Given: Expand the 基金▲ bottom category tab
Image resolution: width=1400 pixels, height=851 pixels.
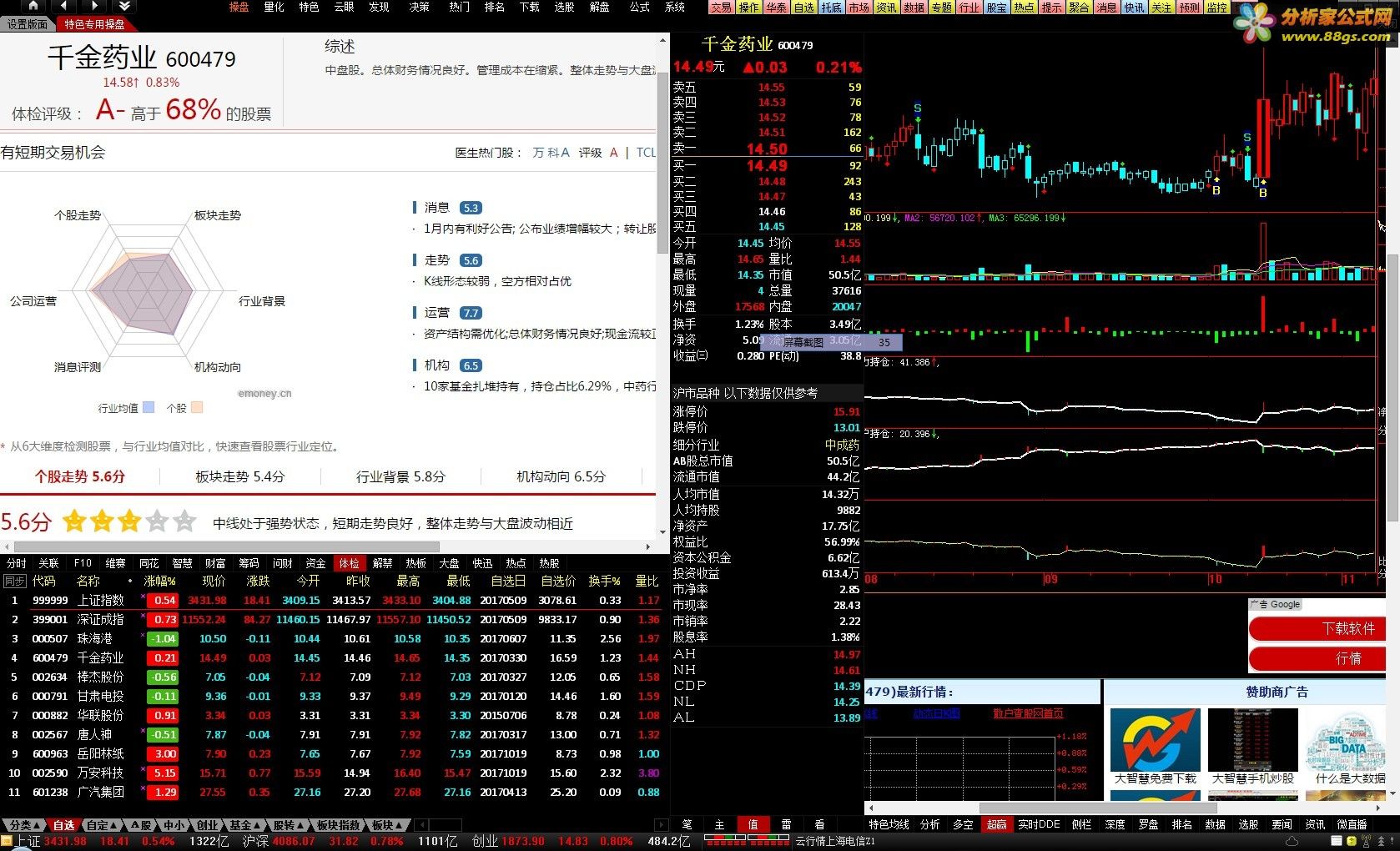Looking at the screenshot, I should pos(244,825).
